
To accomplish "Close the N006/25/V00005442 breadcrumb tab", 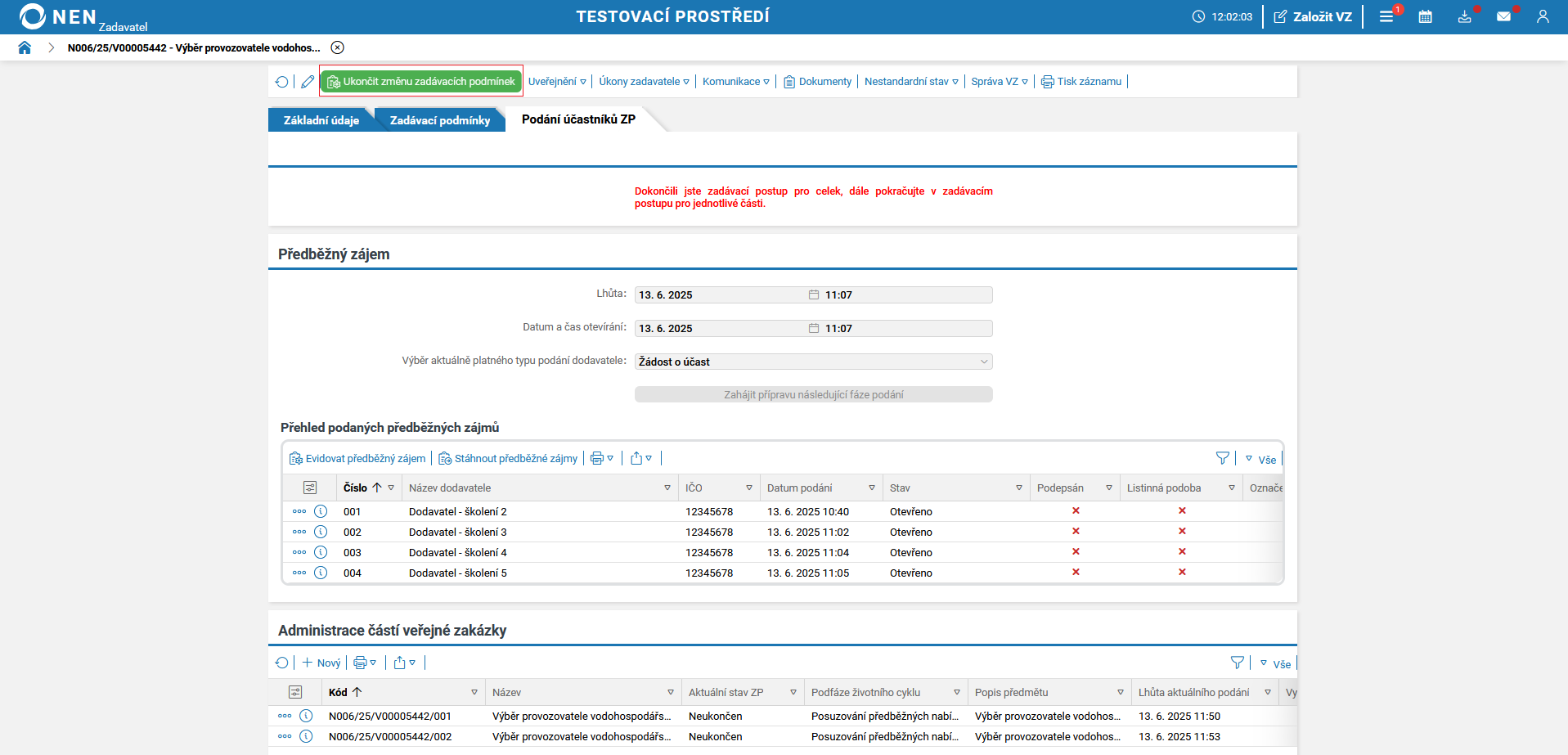I will click(x=338, y=47).
